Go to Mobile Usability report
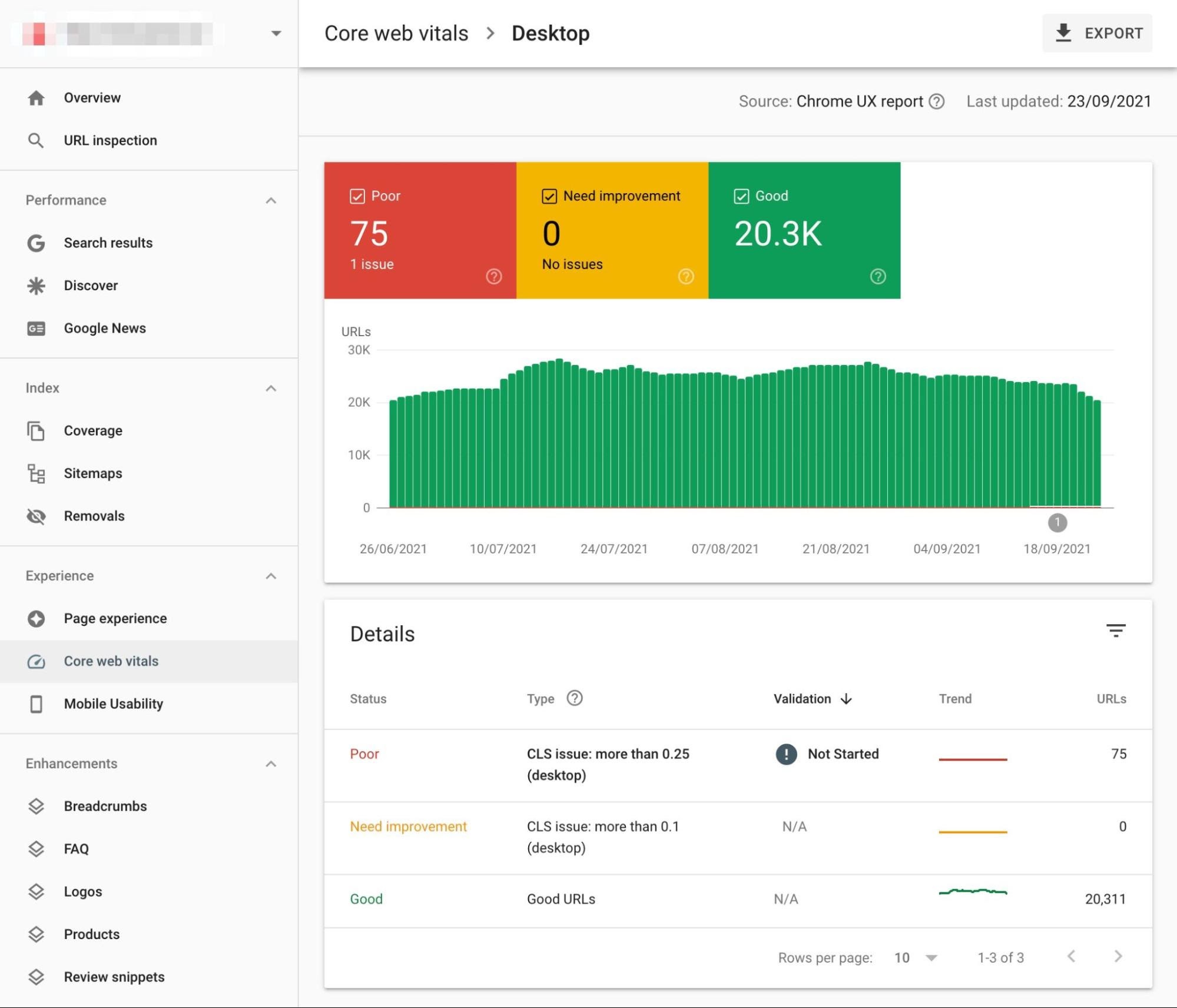Image resolution: width=1177 pixels, height=1008 pixels. click(113, 704)
